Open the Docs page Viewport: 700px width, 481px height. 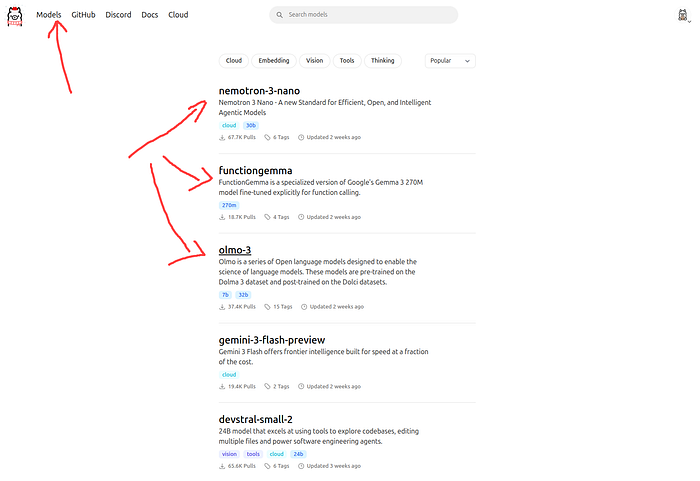[150, 15]
